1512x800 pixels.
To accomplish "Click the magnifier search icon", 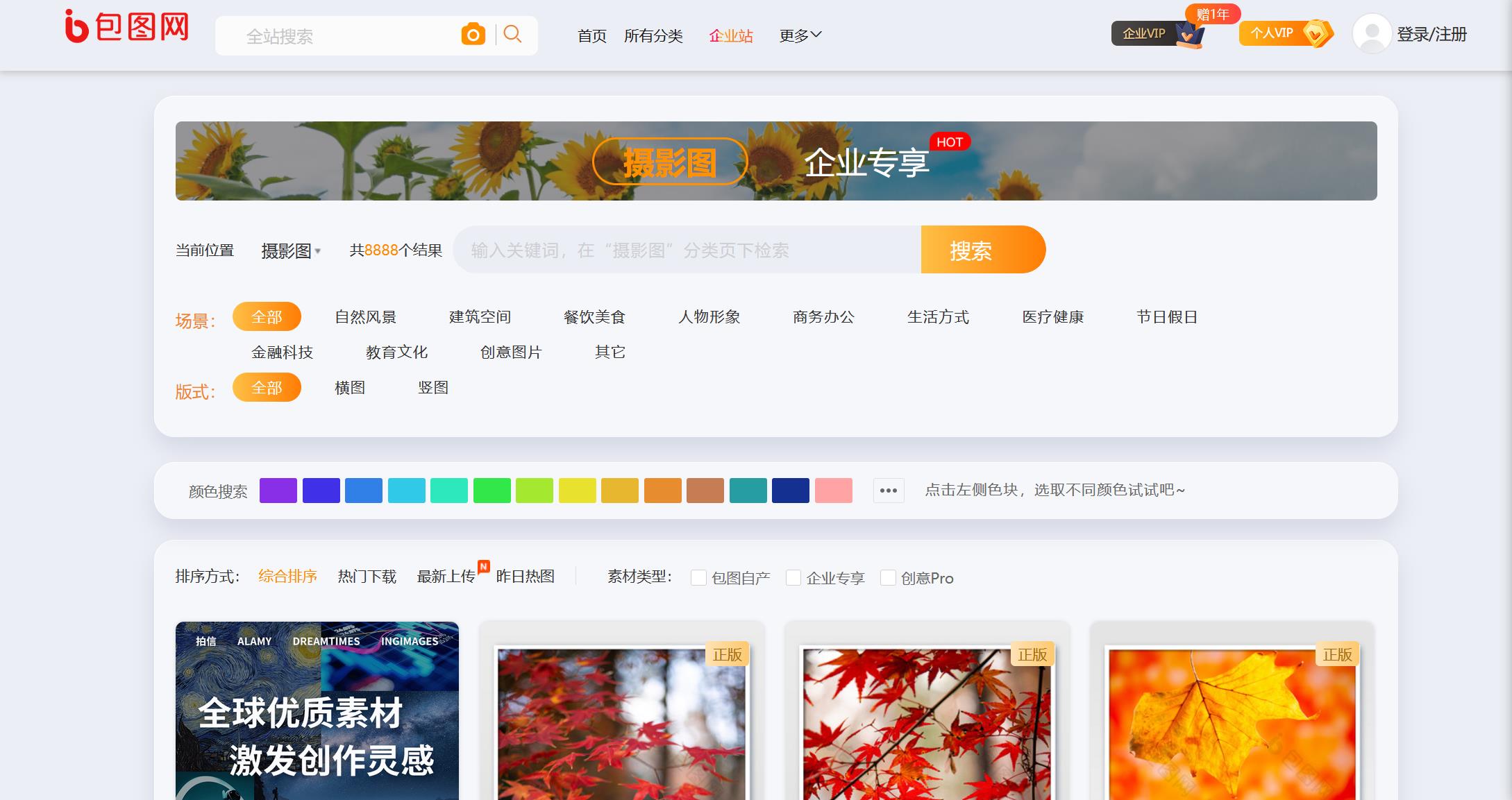I will click(512, 34).
